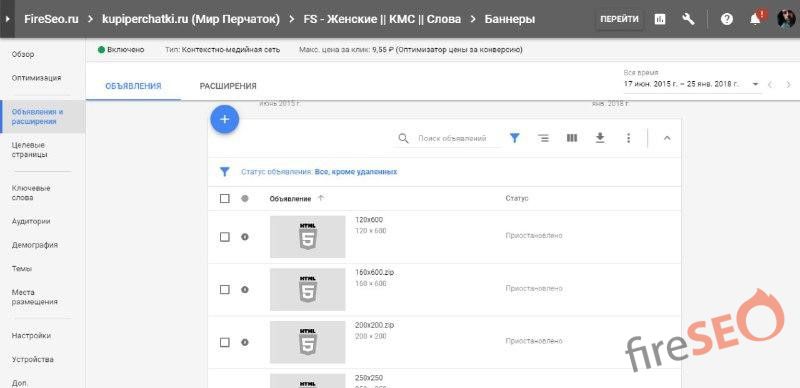Click Приостановлено status of the 200x200.zip ad
This screenshot has height=388, width=800.
tap(534, 341)
